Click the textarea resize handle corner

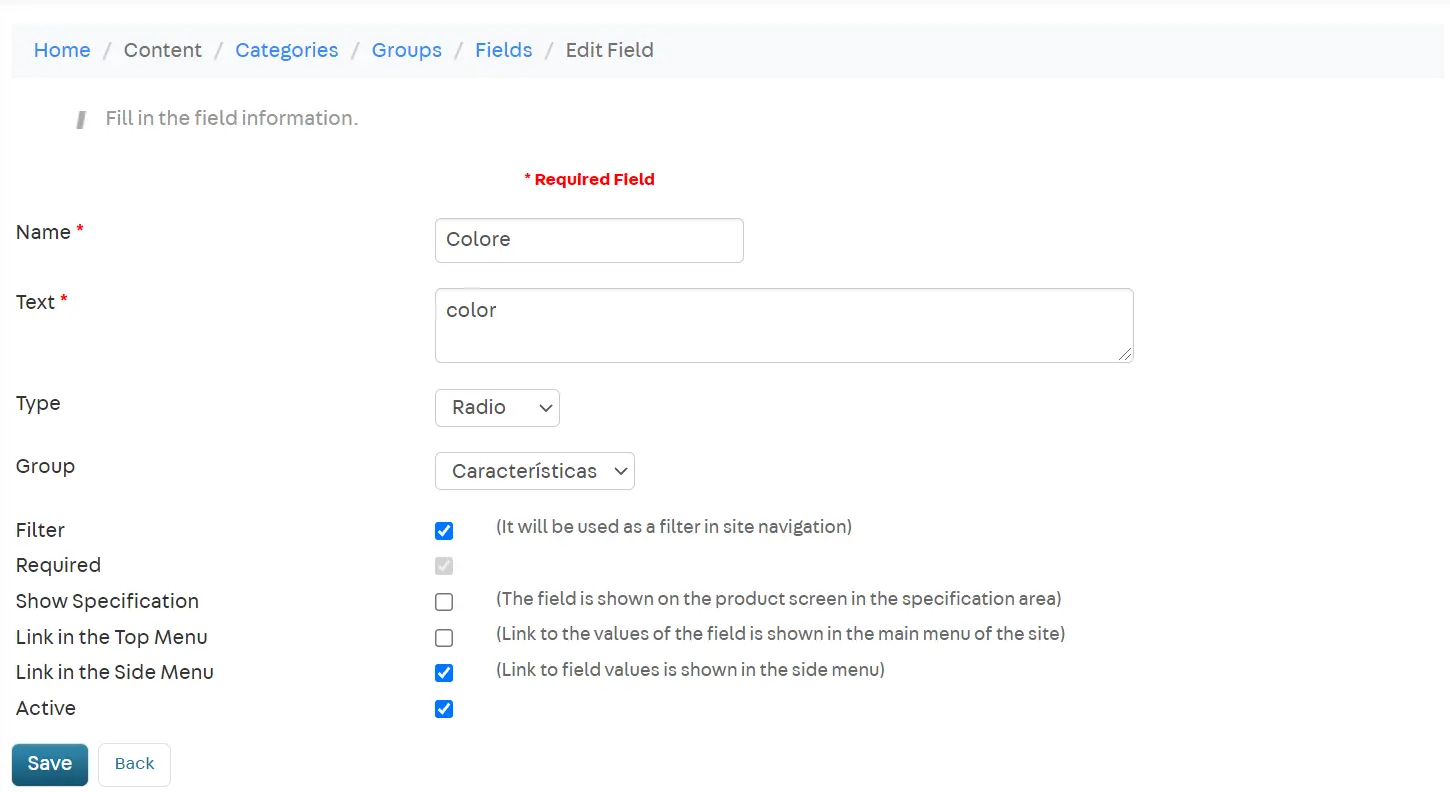pos(1125,354)
